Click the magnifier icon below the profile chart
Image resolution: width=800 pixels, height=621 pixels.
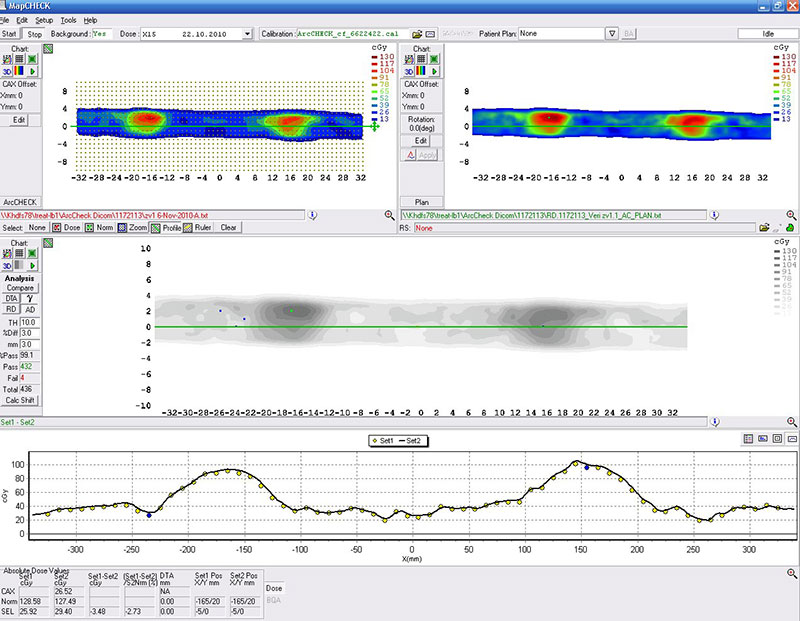(x=792, y=574)
